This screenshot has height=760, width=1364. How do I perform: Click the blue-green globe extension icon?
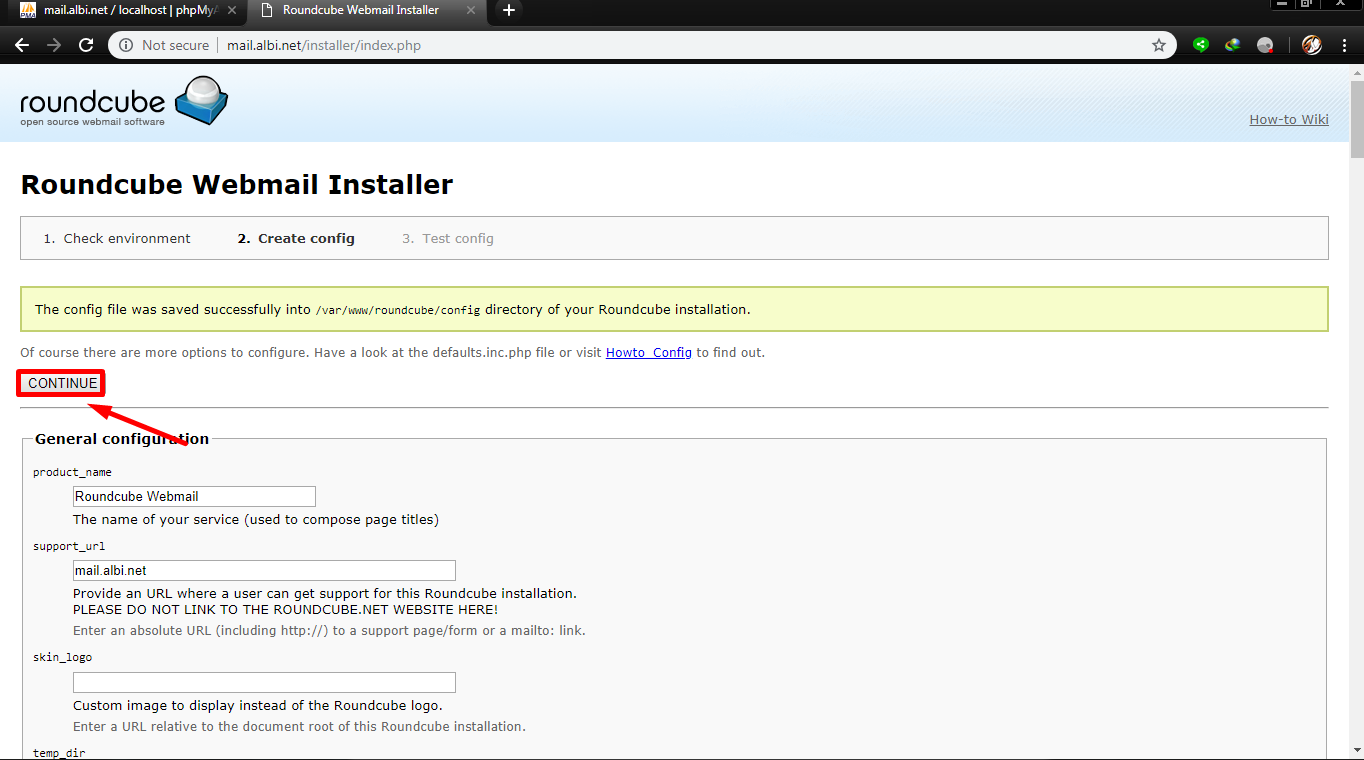pos(1233,45)
